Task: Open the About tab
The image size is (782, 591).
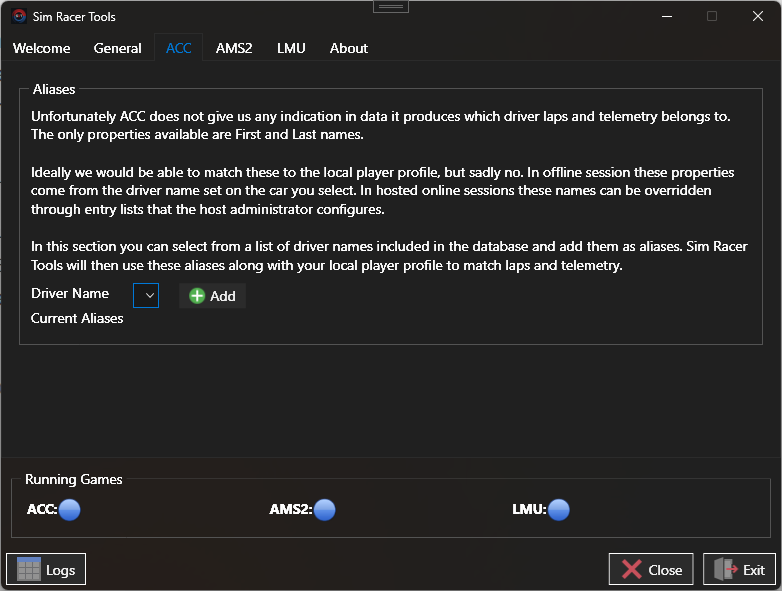Action: coord(348,48)
